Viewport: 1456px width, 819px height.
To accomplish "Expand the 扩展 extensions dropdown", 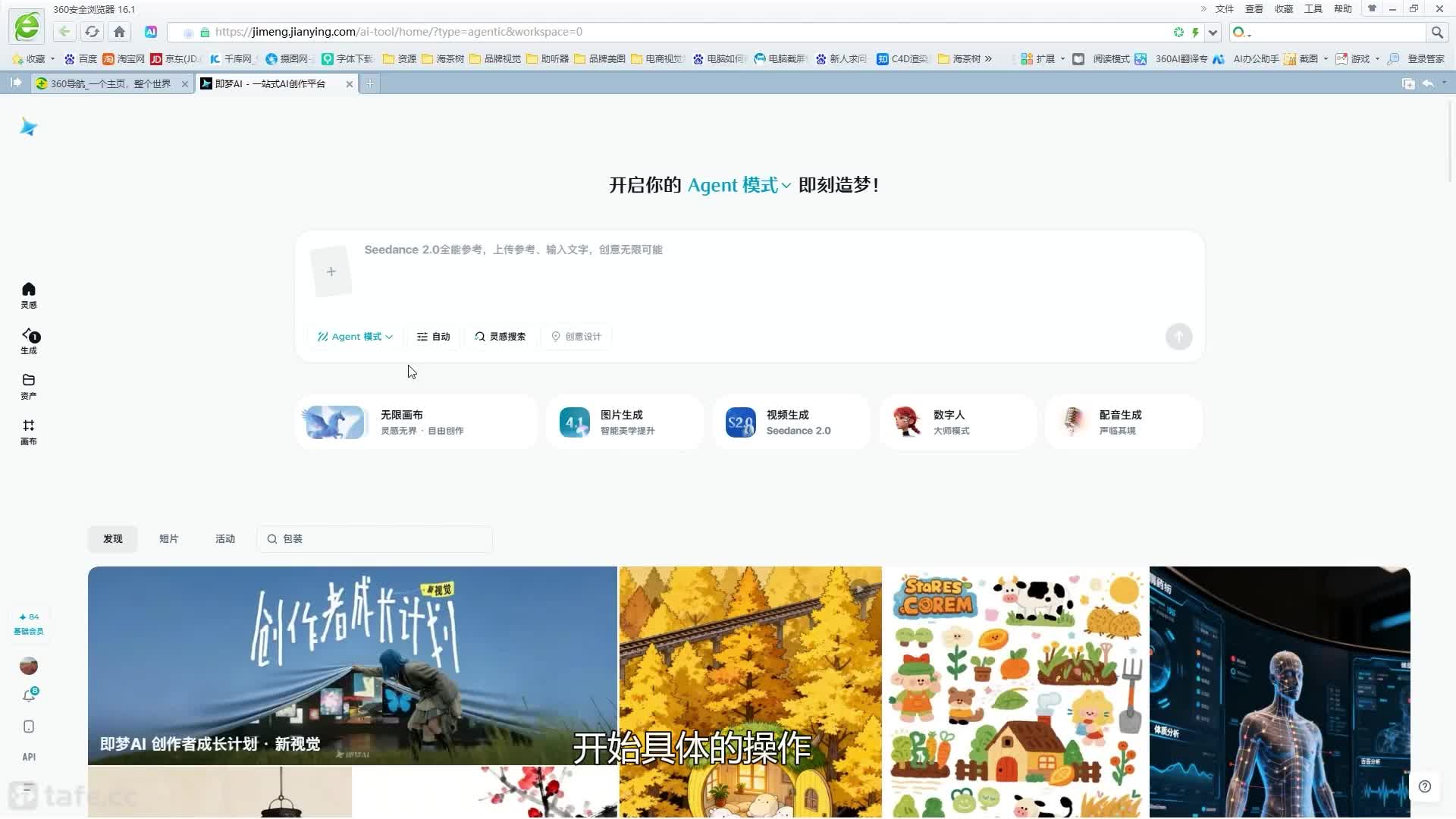I will 1062,59.
